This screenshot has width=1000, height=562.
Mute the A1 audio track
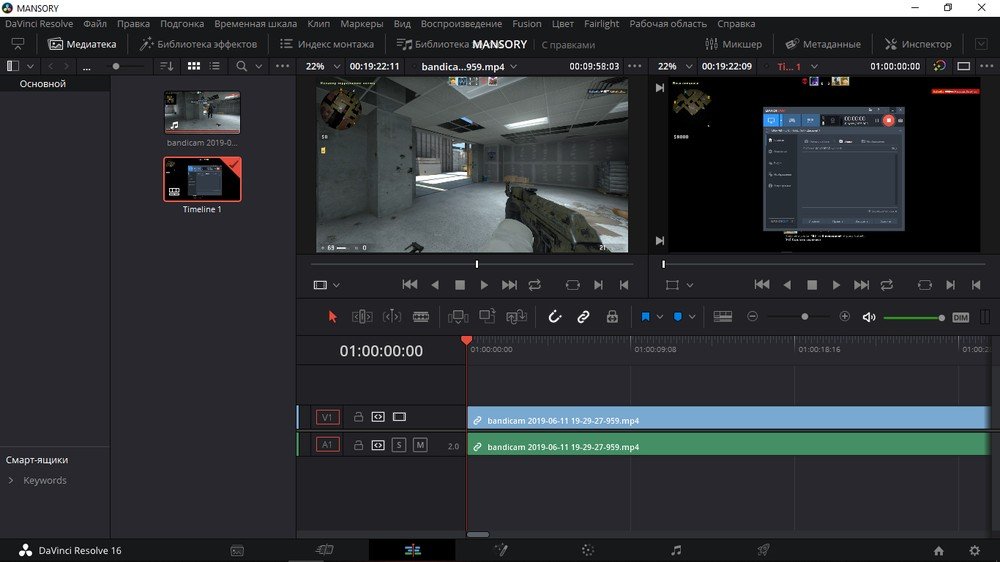click(x=420, y=445)
